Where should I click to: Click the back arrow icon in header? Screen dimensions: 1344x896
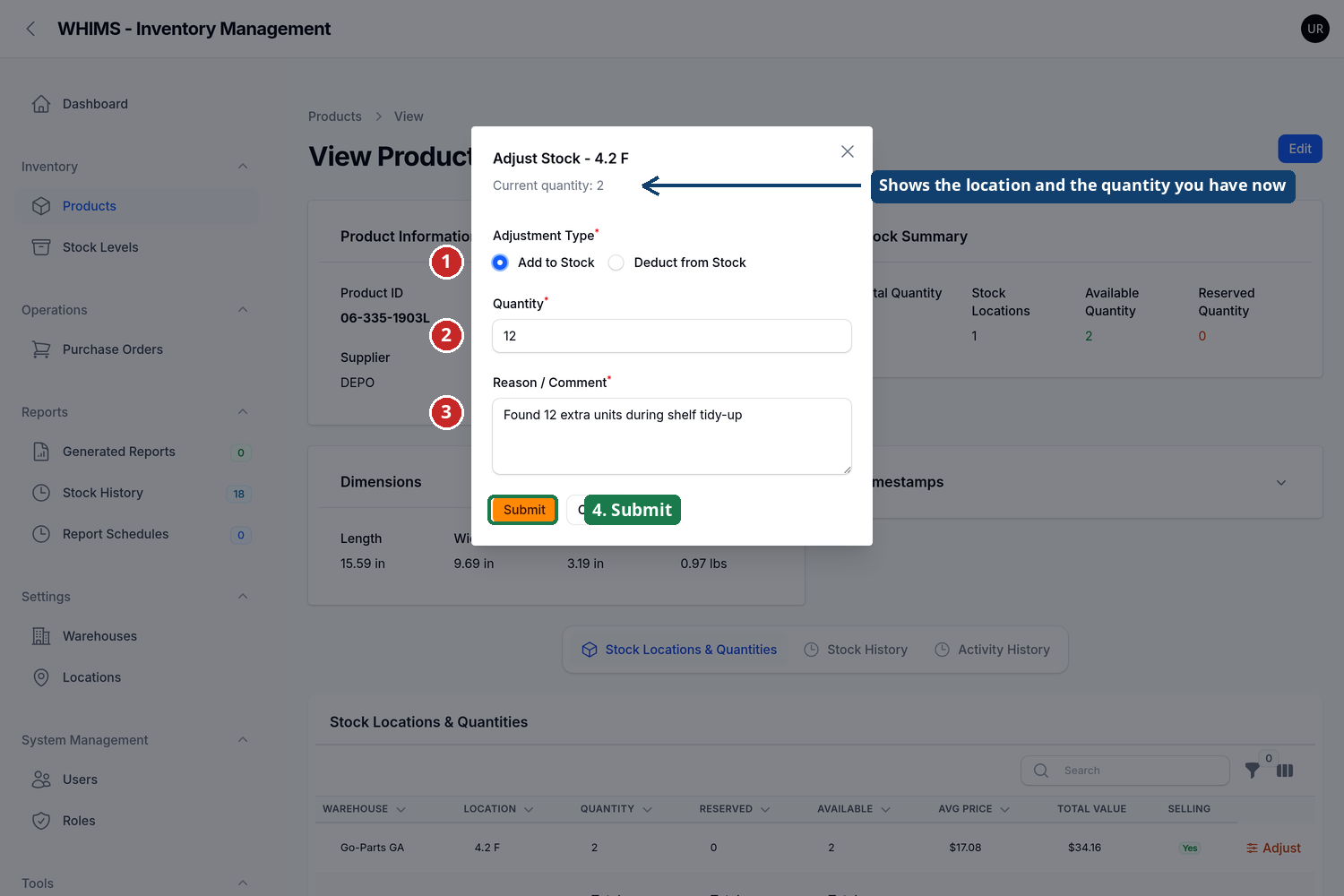coord(30,29)
